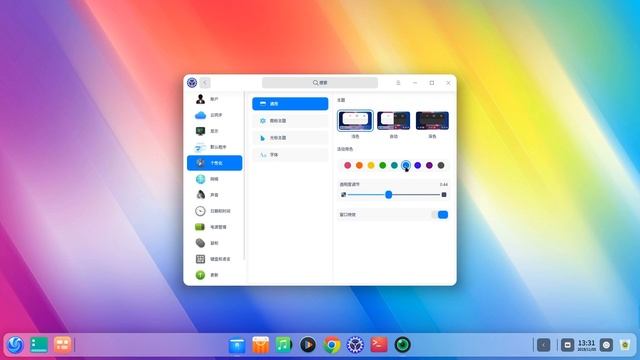Open the Deepin launcher in the dock
This screenshot has height=360, width=640.
click(x=16, y=345)
